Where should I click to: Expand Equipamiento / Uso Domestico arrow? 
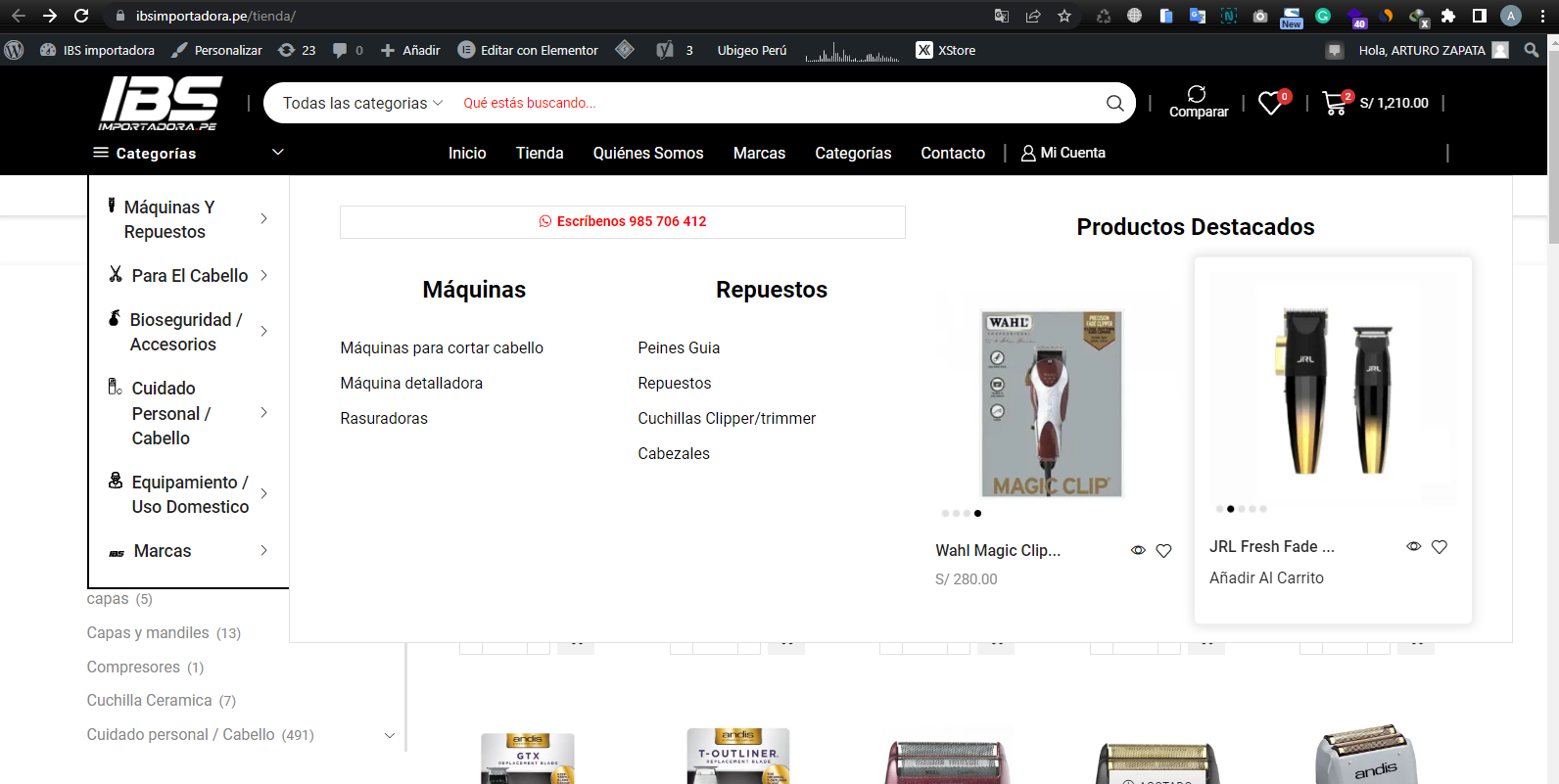pos(263,494)
